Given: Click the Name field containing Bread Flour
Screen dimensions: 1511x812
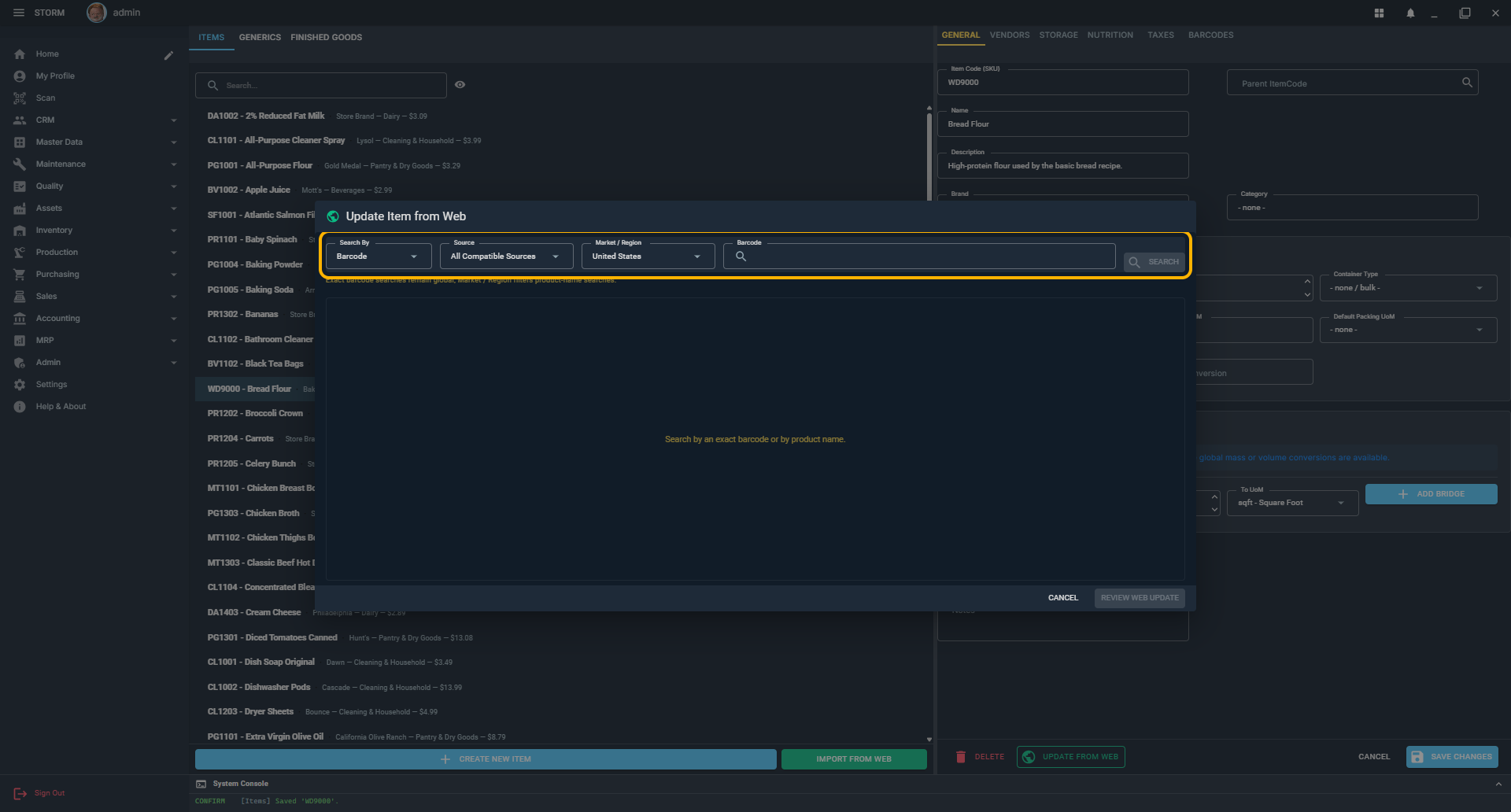Looking at the screenshot, I should coord(1062,124).
